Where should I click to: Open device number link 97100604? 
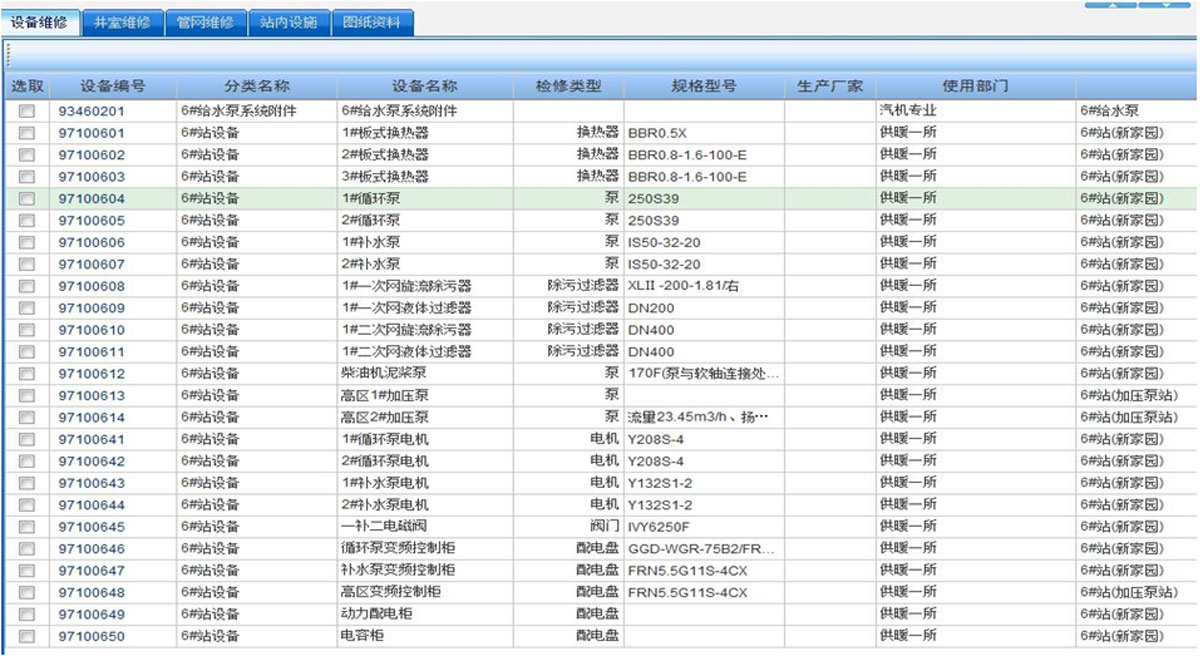click(x=91, y=199)
